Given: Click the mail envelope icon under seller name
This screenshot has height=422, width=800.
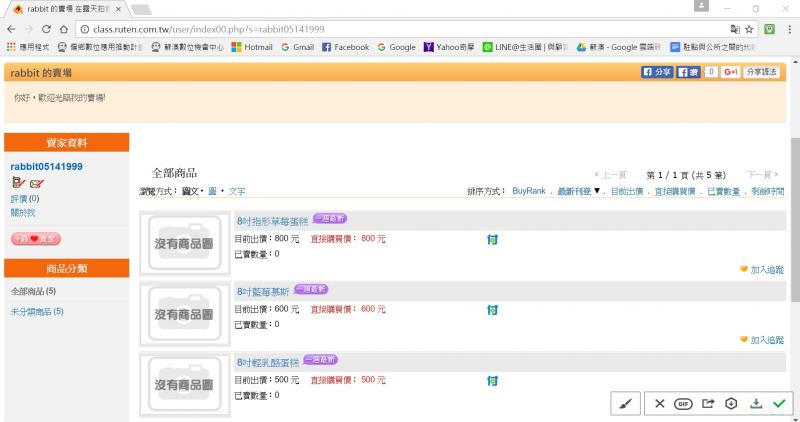Looking at the screenshot, I should click(37, 183).
